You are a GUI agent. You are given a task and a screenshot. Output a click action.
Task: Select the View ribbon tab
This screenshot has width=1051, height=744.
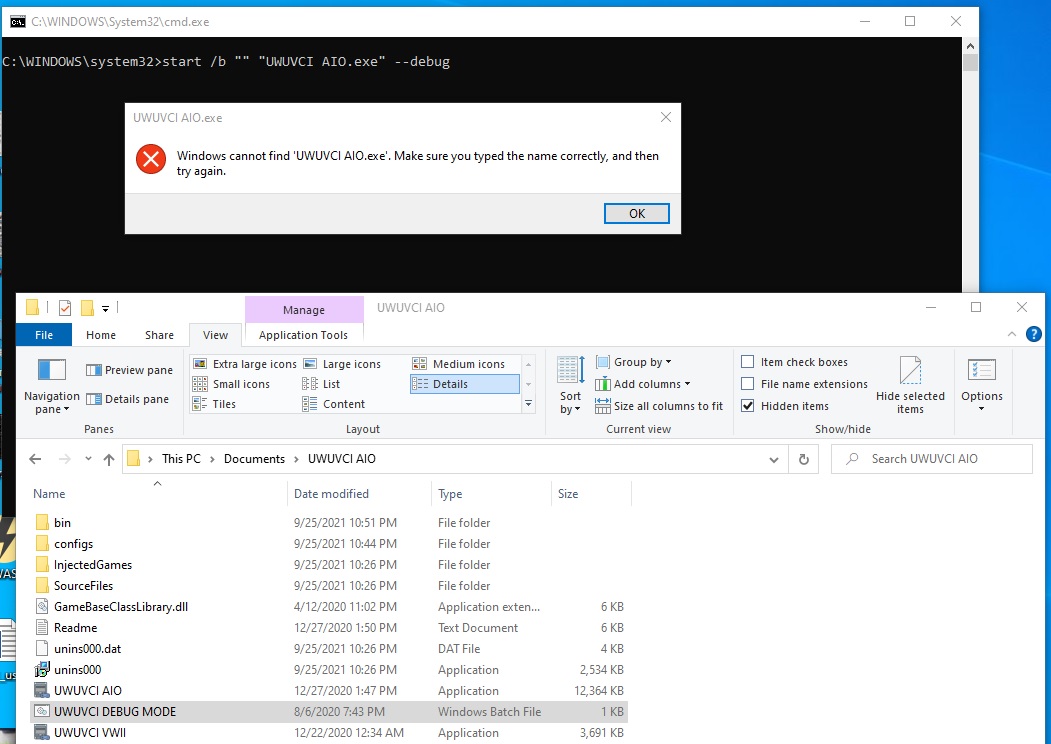[x=215, y=334]
